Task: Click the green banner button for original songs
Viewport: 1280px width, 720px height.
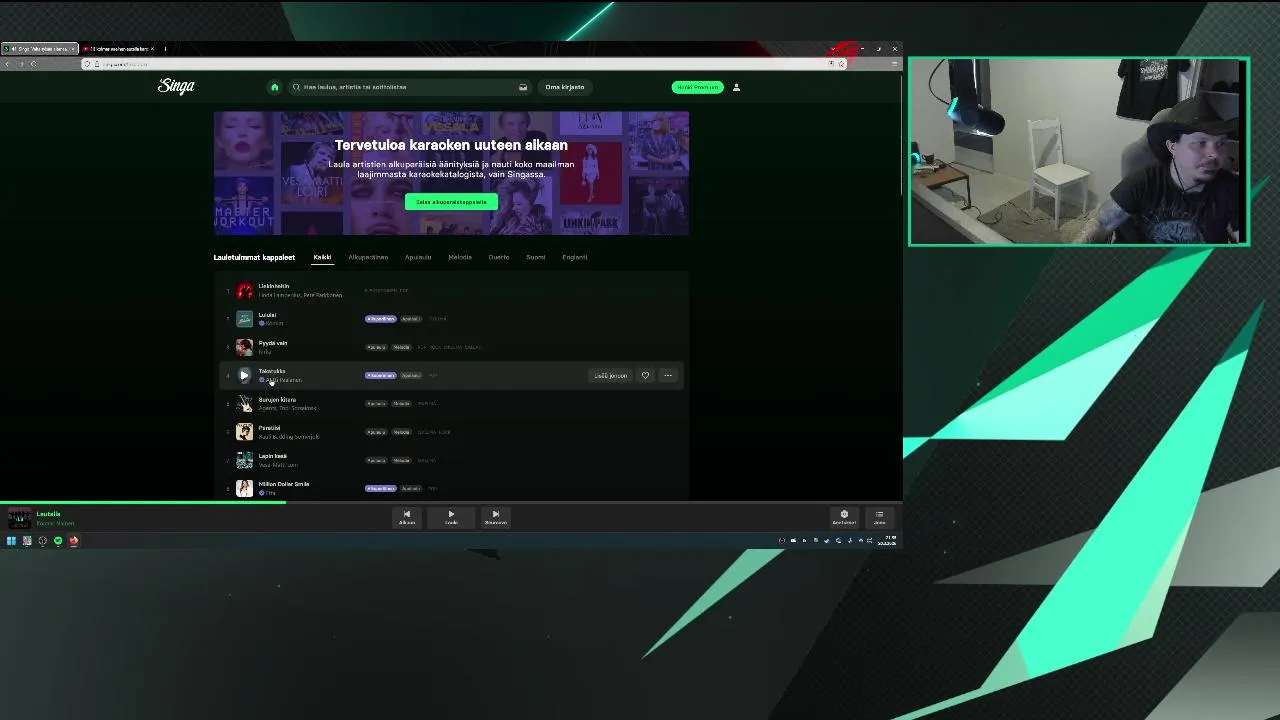Action: 451,202
